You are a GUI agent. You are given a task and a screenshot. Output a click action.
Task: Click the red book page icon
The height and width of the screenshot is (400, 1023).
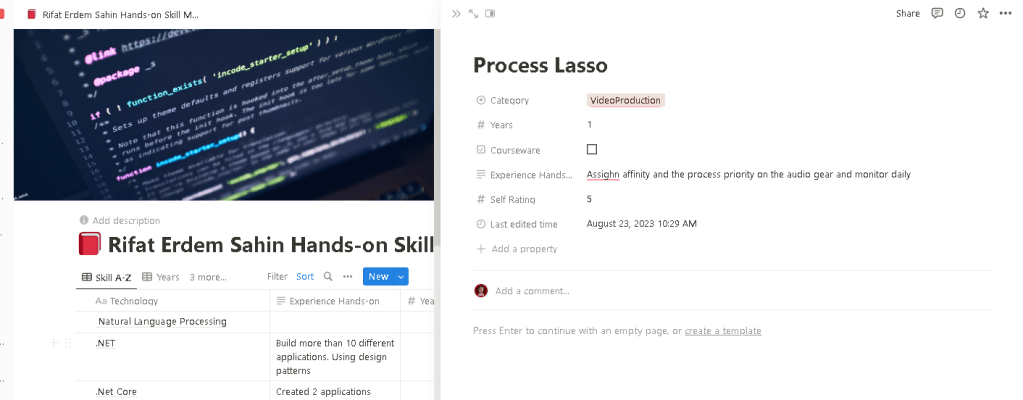pos(89,245)
